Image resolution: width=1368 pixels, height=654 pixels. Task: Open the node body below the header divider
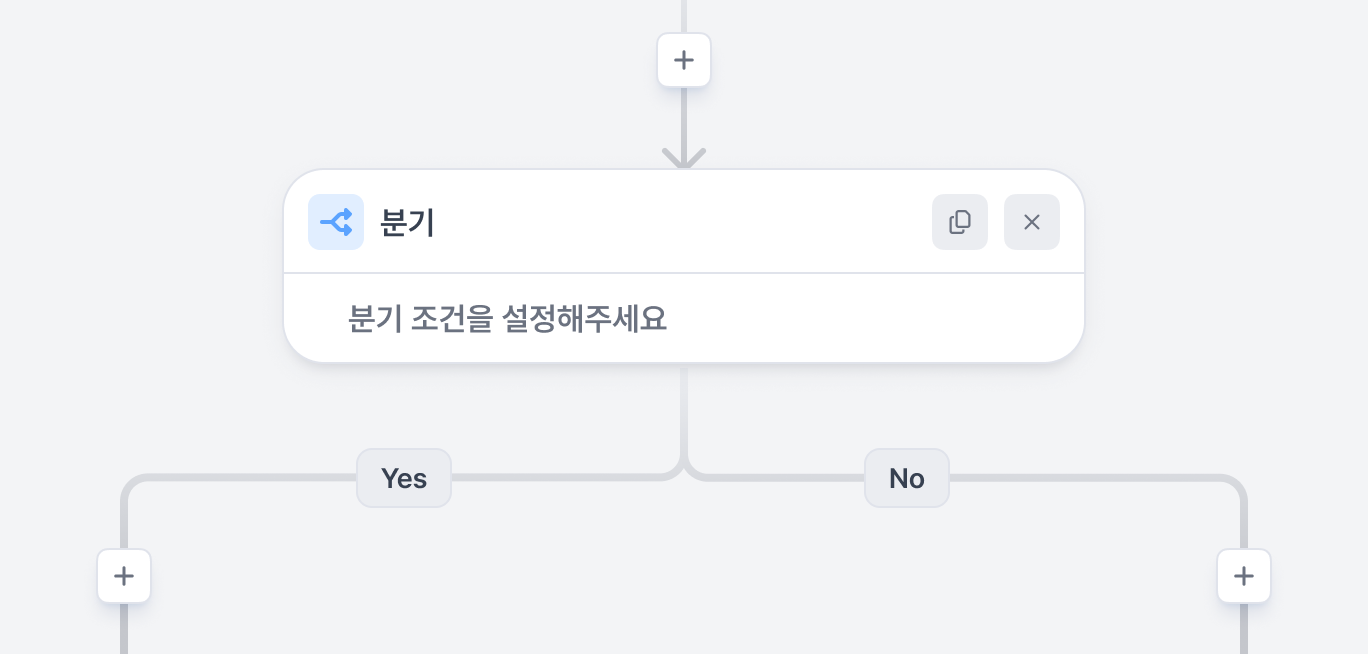(684, 318)
